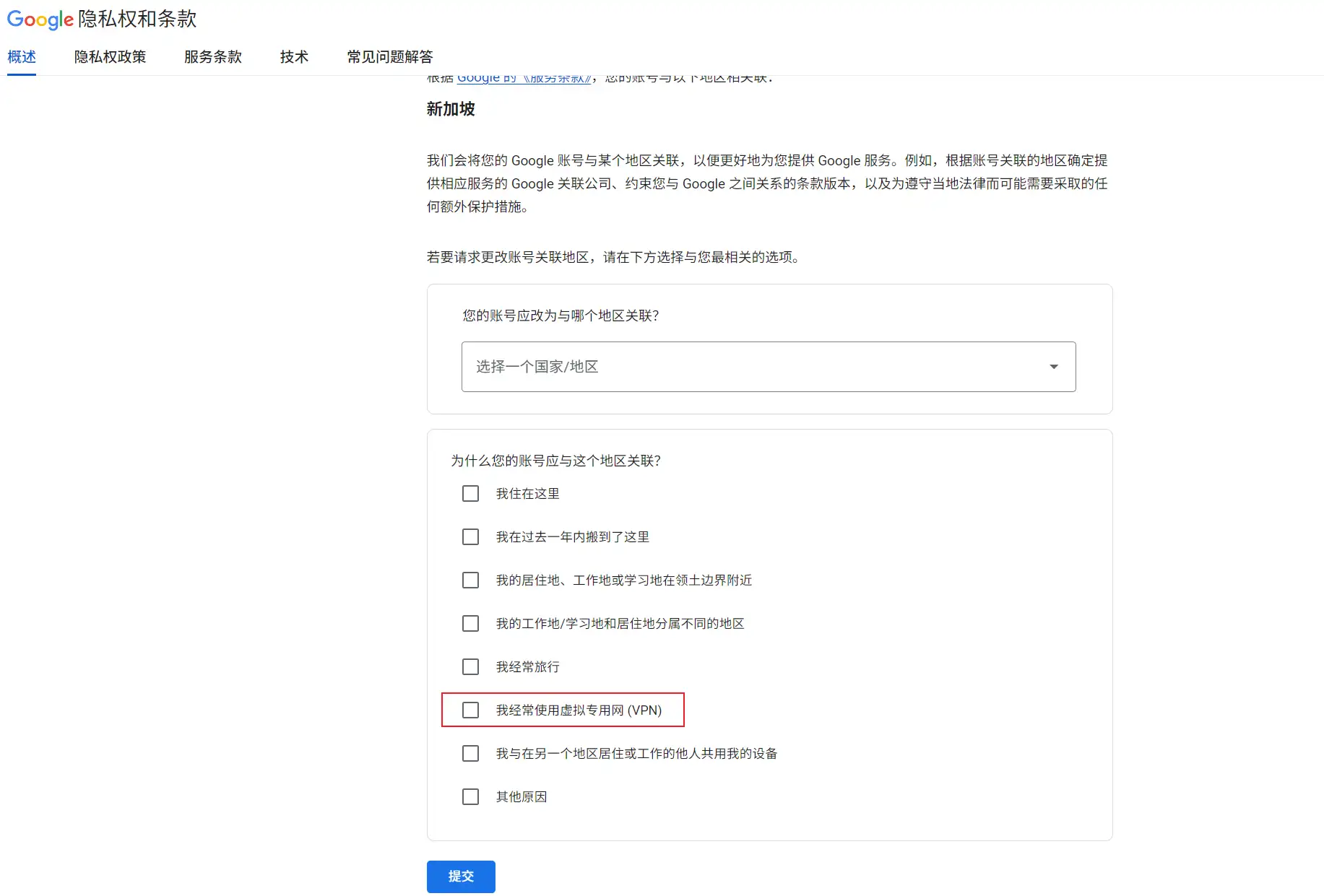This screenshot has height=896, width=1324.
Task: Open the 常见问题解答 tab
Action: click(389, 57)
